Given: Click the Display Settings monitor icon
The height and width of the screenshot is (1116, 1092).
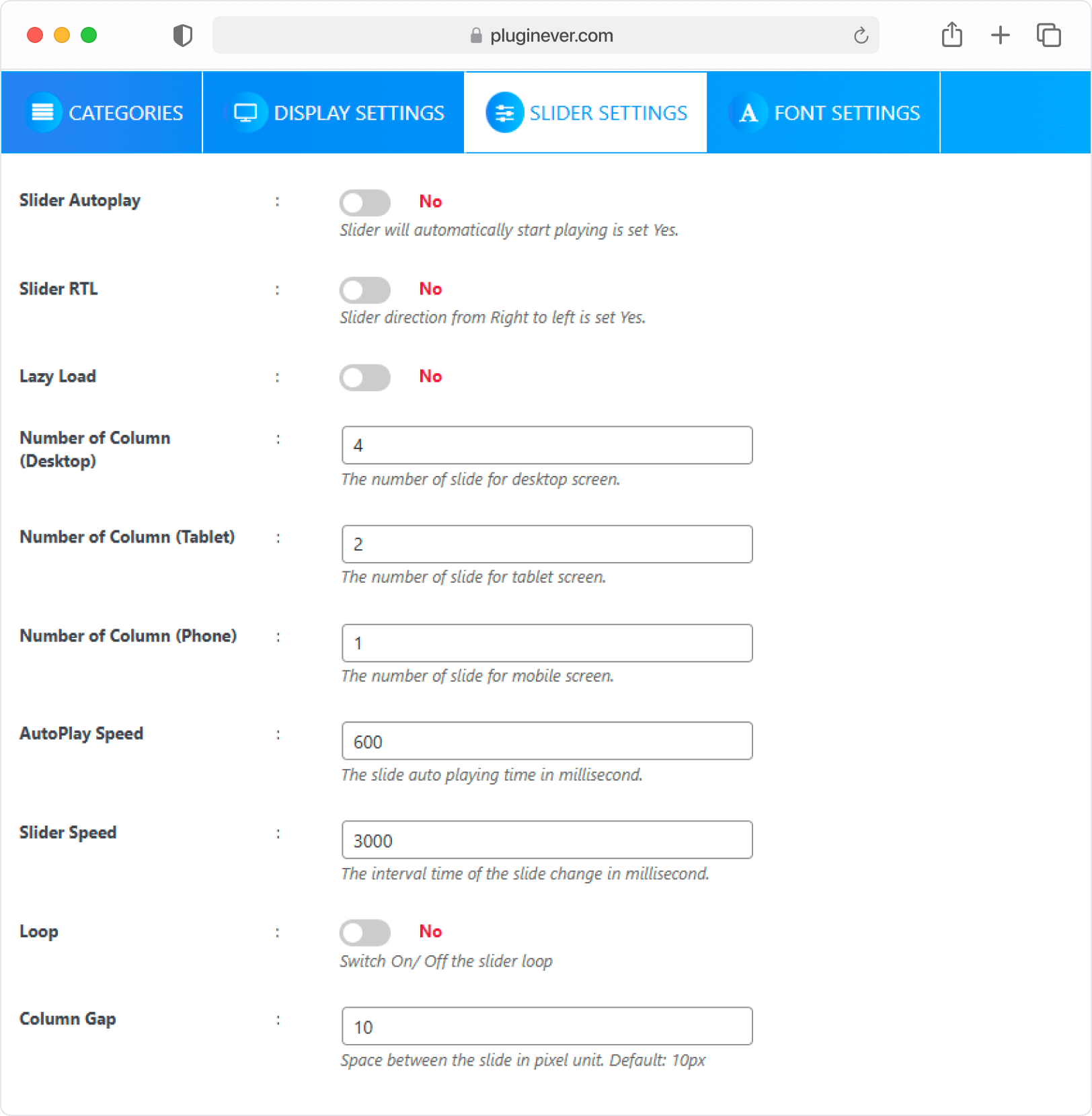Looking at the screenshot, I should pos(245,112).
